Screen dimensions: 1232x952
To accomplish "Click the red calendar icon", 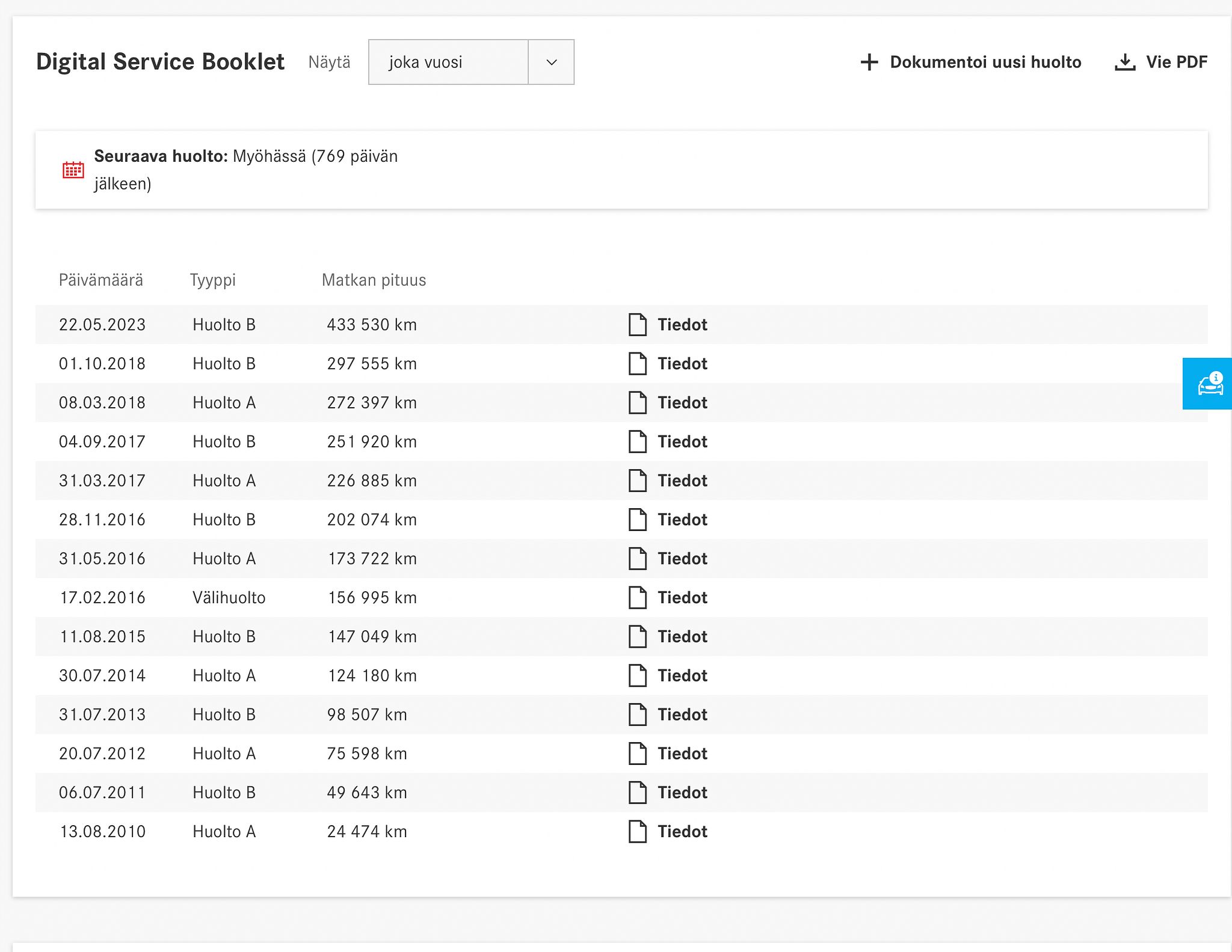I will coord(73,170).
